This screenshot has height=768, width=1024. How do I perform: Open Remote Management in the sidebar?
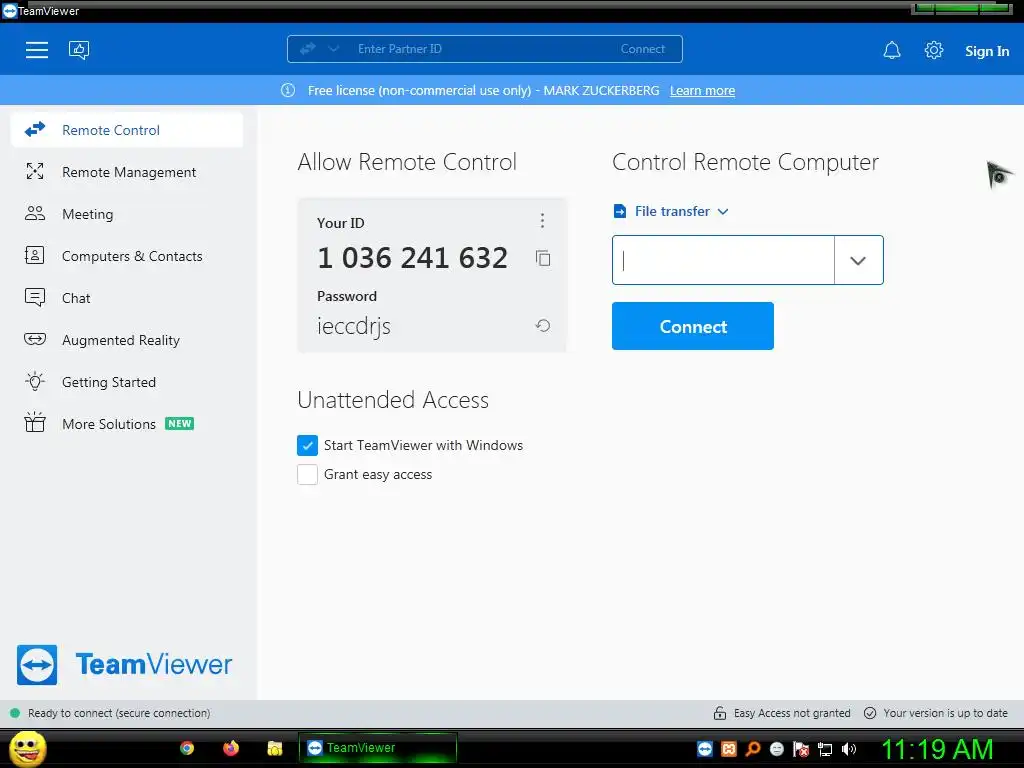point(127,172)
